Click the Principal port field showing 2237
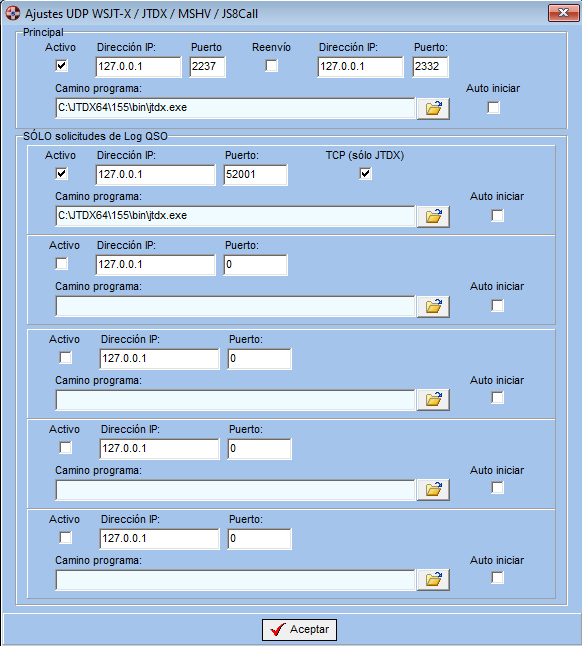 (208, 67)
